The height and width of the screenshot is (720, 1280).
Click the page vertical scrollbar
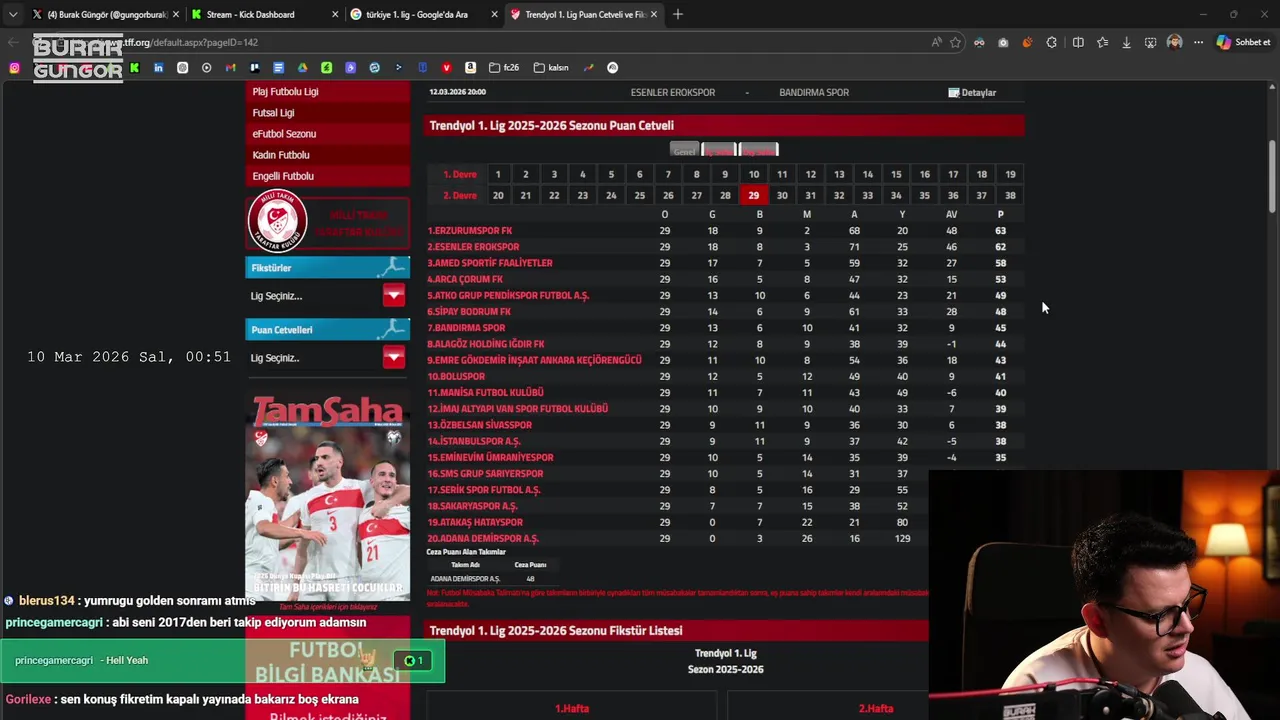(x=1273, y=175)
